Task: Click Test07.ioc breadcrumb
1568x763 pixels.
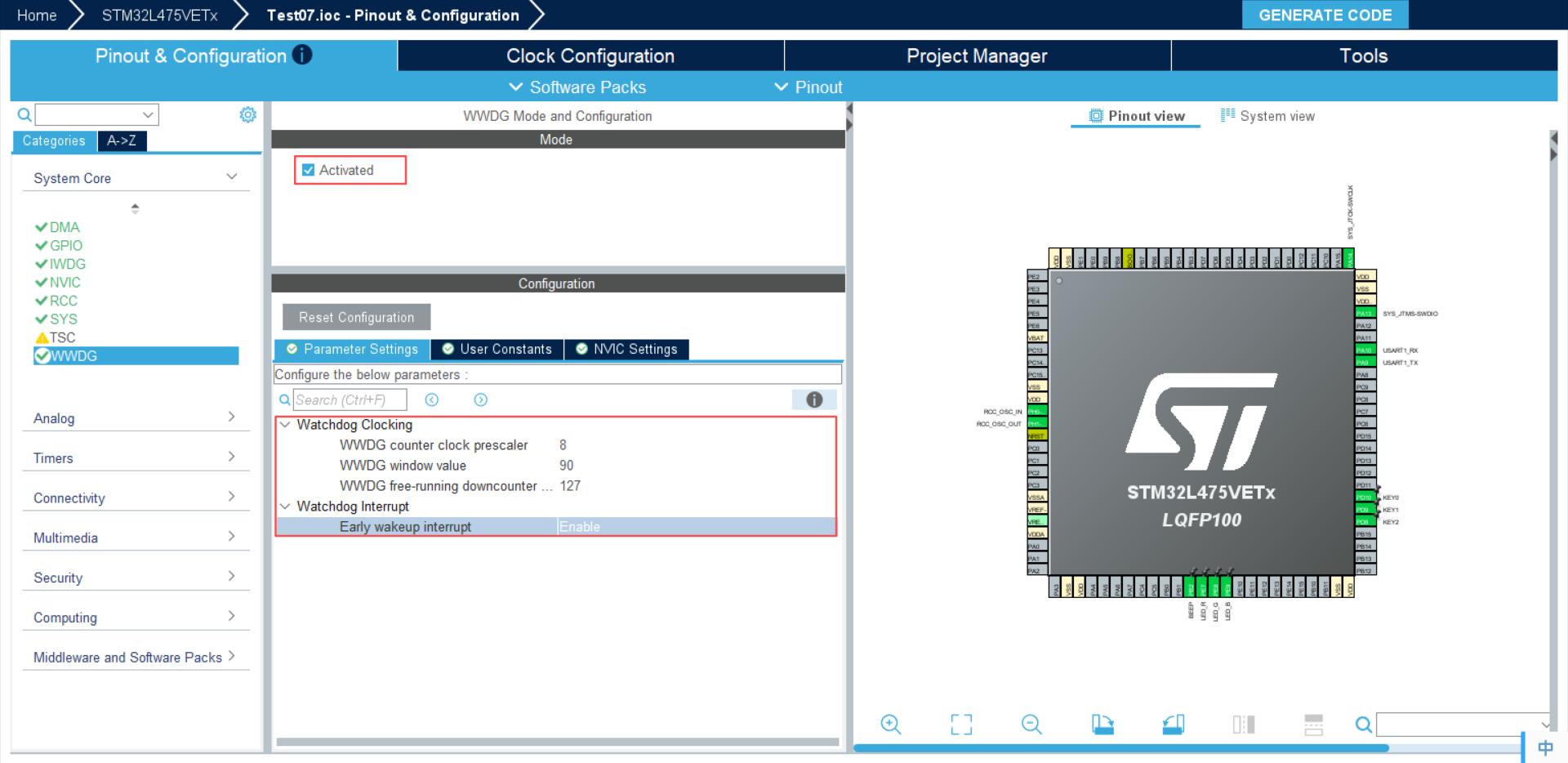Action: pos(393,15)
